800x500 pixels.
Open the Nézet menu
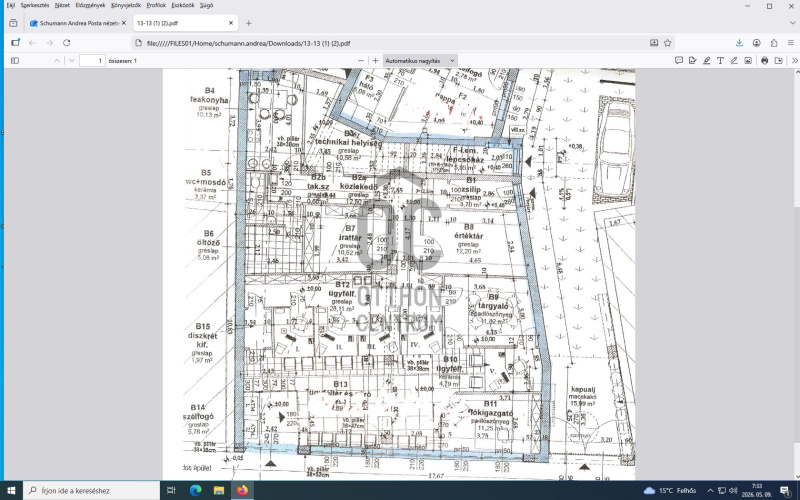(x=62, y=5)
